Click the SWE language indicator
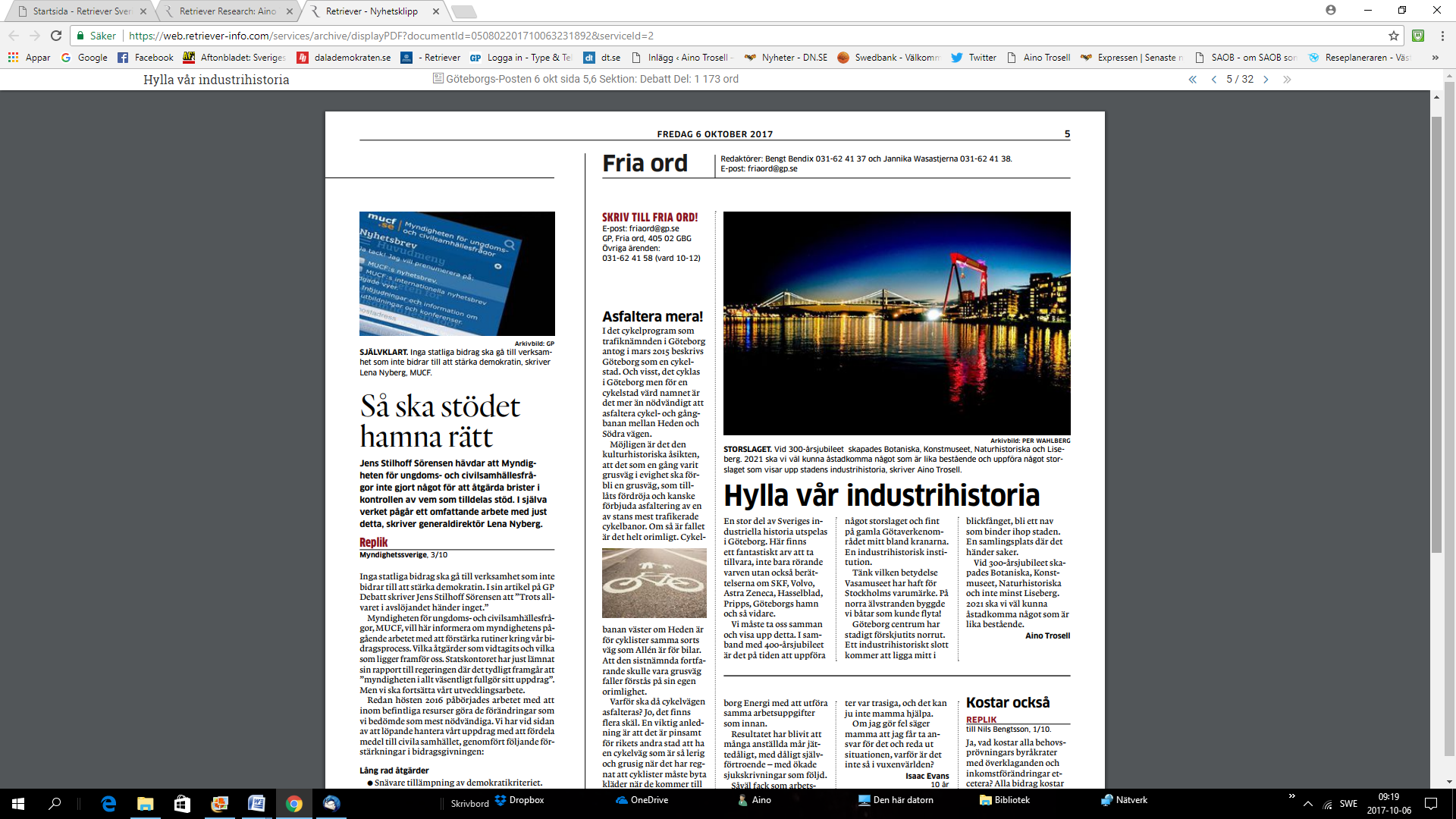The width and height of the screenshot is (1456, 819). 1348,804
